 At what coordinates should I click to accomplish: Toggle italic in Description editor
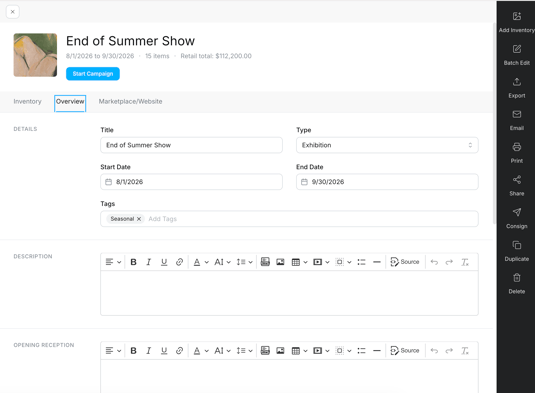148,262
